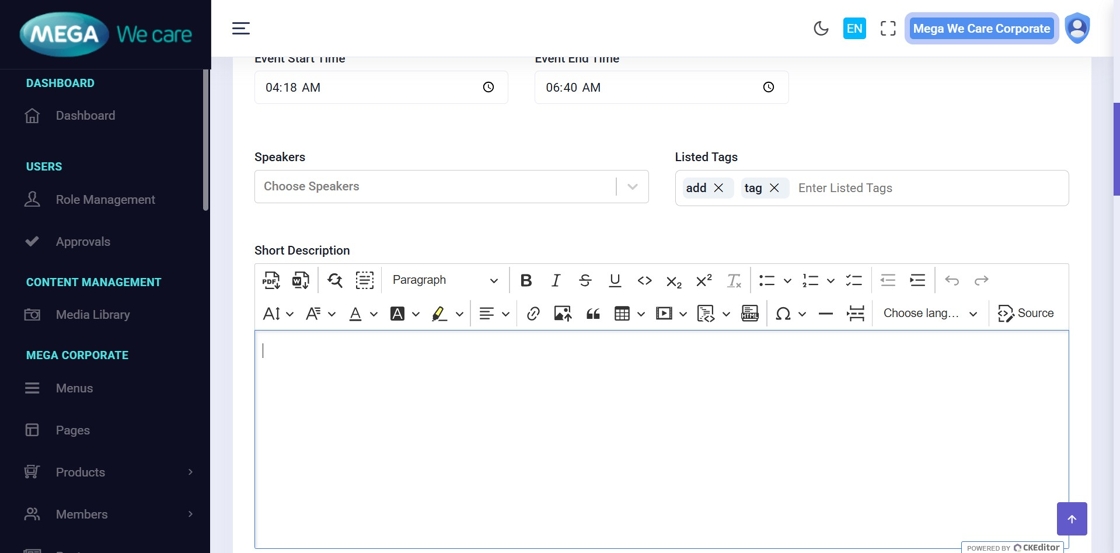Switch editor to Source view

coord(1026,314)
